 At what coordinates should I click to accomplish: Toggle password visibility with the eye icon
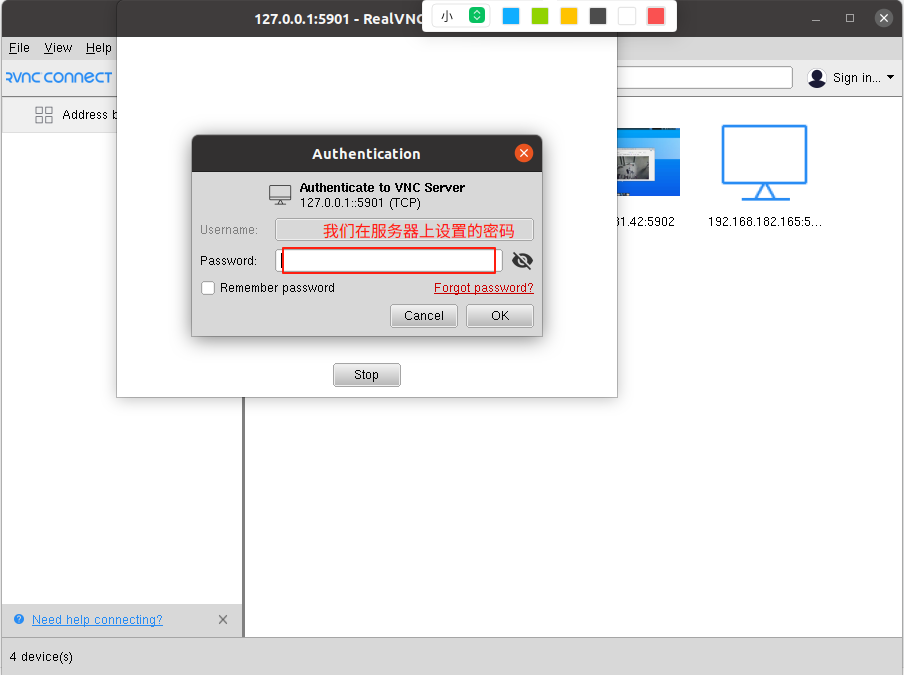coord(521,260)
